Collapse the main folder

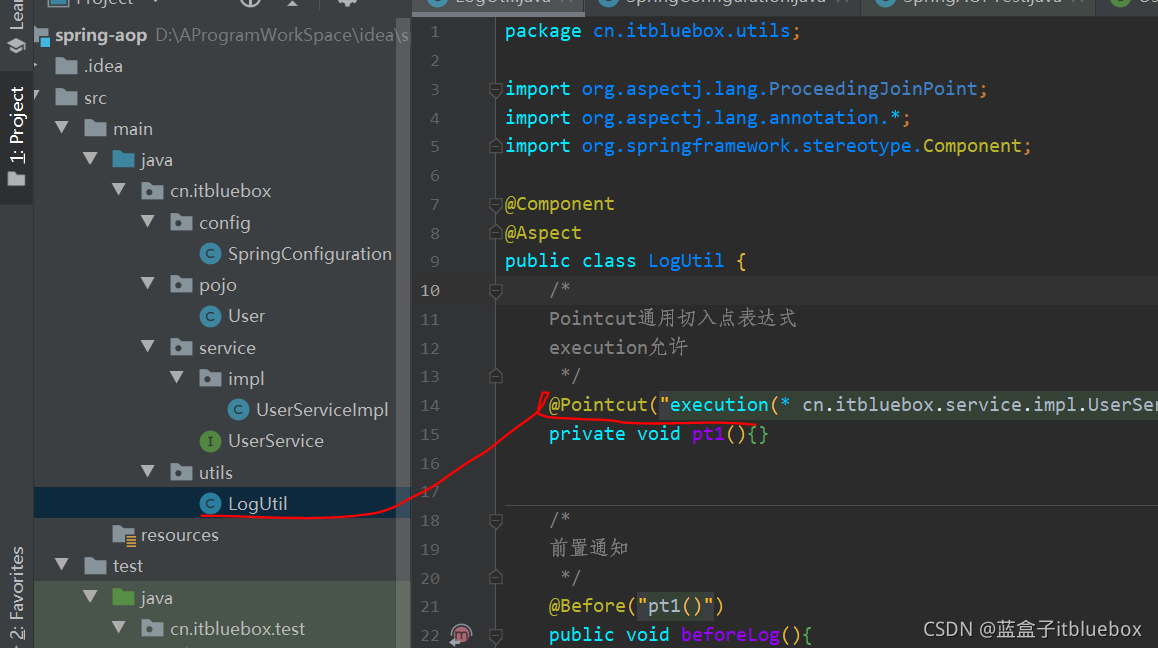click(x=63, y=128)
